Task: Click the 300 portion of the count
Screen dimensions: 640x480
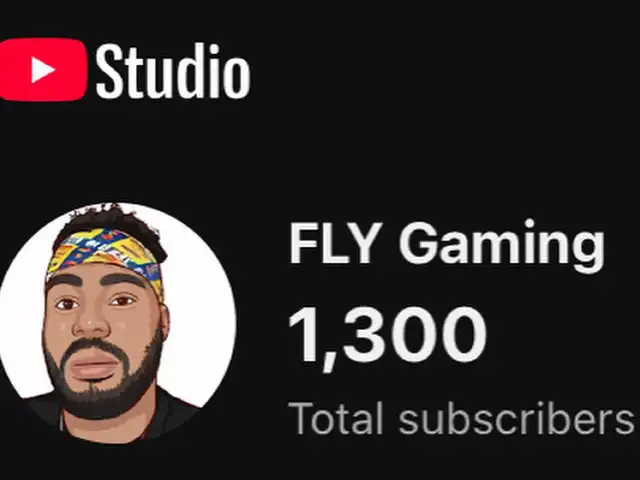Action: (x=415, y=334)
